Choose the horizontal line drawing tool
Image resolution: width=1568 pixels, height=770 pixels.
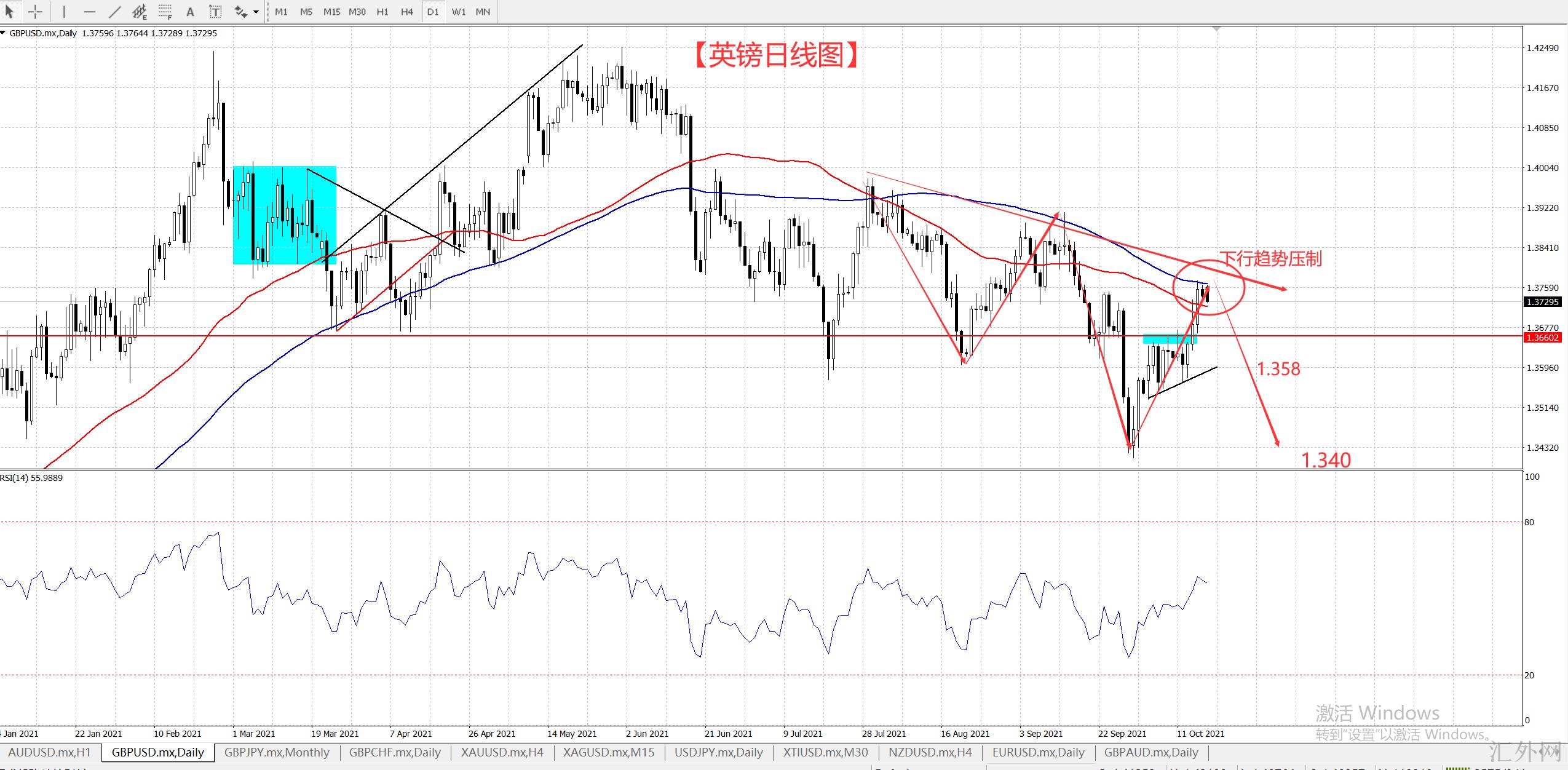click(x=90, y=12)
